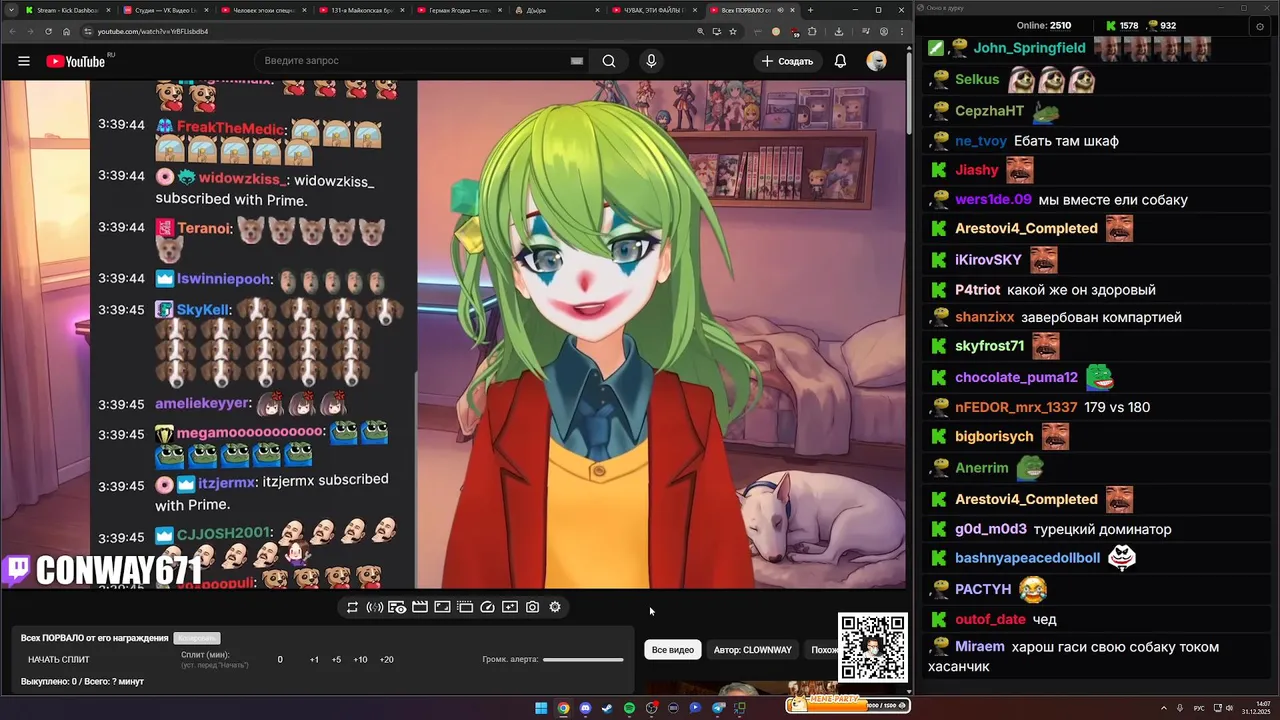Switch to 131-я Майкопская browser tab
Viewport: 1280px width, 720px height.
tap(360, 10)
